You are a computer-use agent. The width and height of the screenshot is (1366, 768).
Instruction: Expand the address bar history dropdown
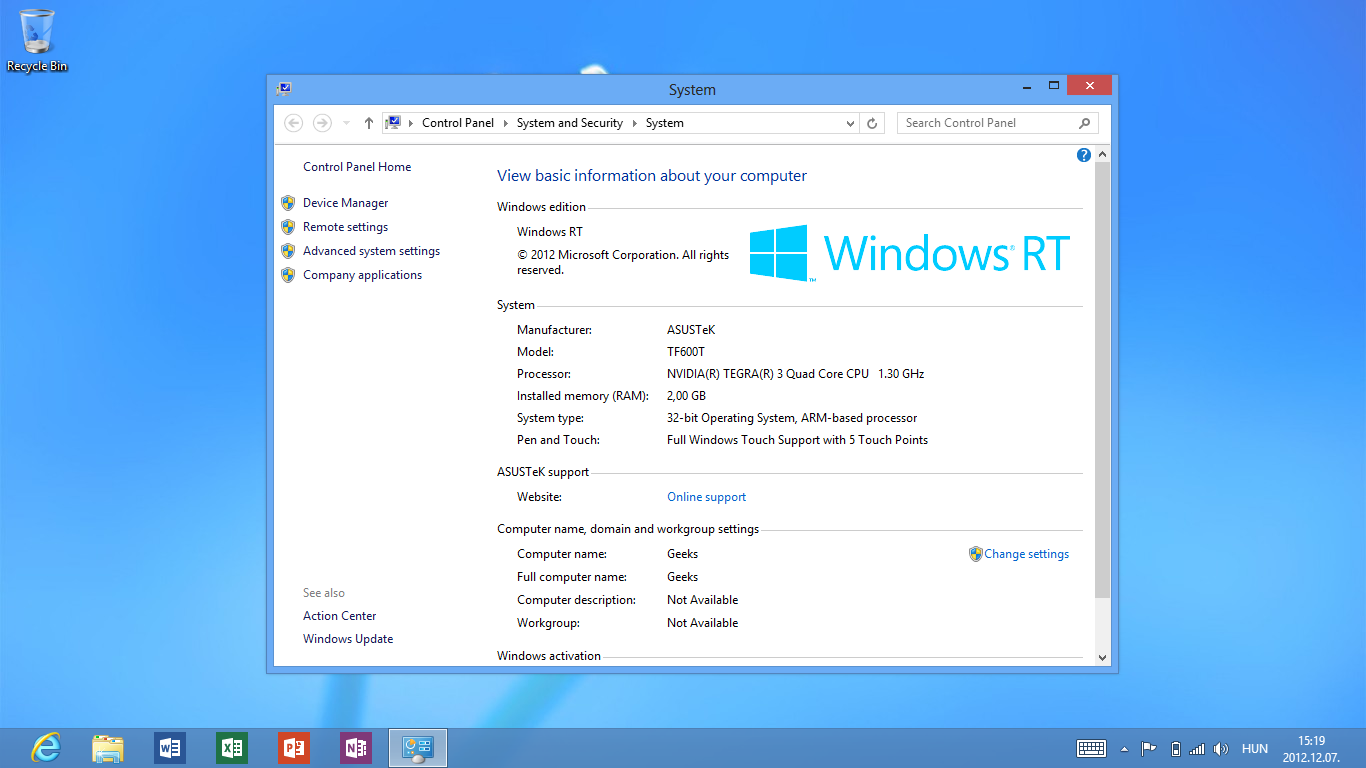(x=850, y=123)
